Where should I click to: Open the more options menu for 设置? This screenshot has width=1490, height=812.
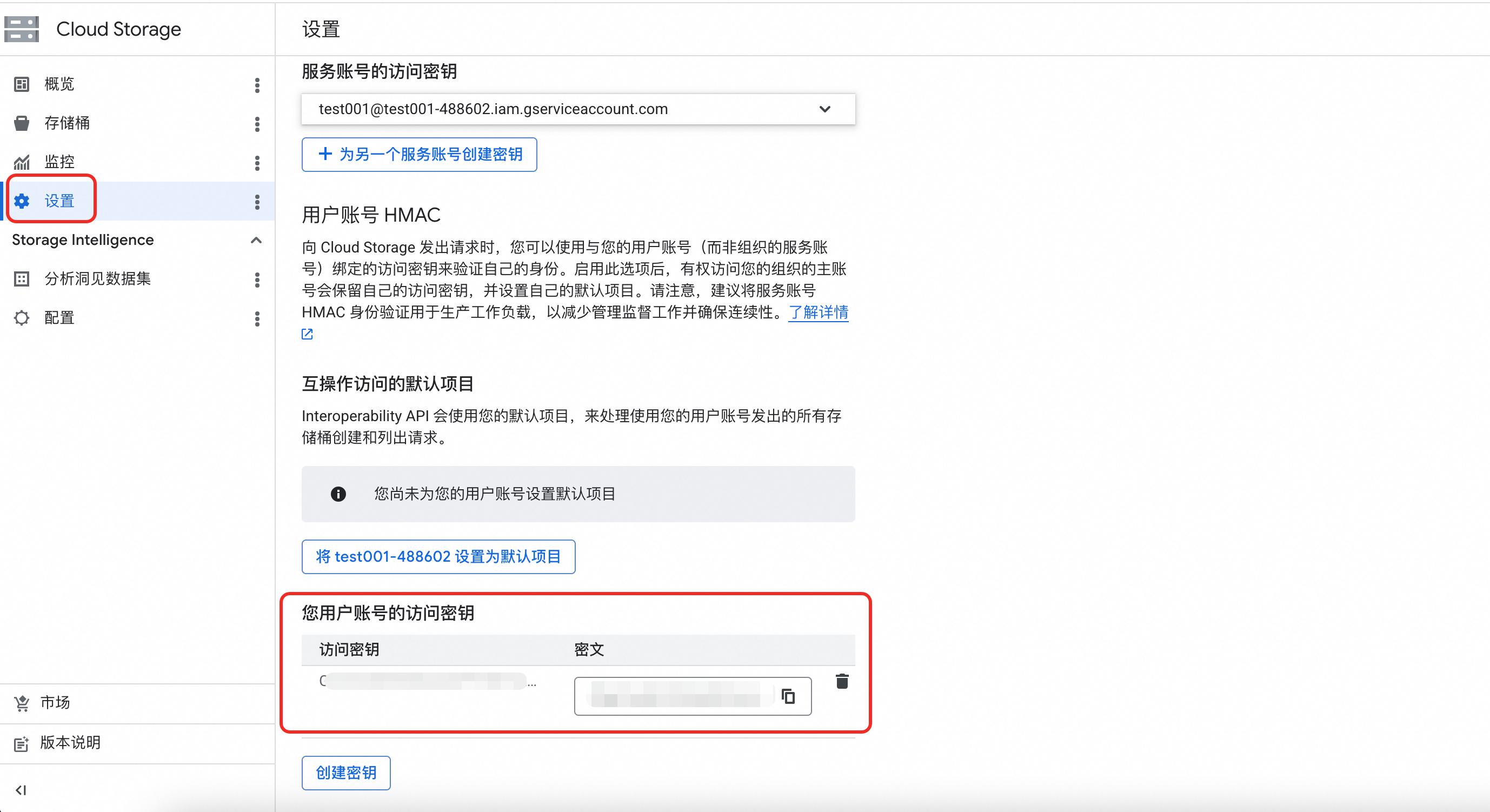(257, 201)
